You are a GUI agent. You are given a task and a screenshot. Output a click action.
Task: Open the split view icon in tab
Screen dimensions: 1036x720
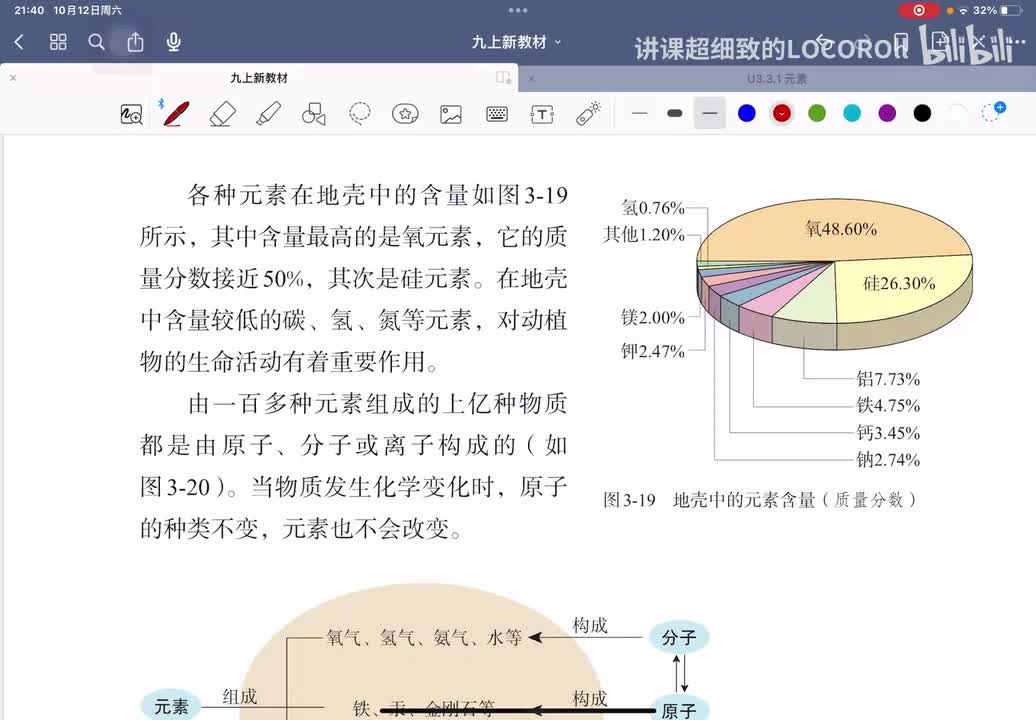pyautogui.click(x=503, y=77)
